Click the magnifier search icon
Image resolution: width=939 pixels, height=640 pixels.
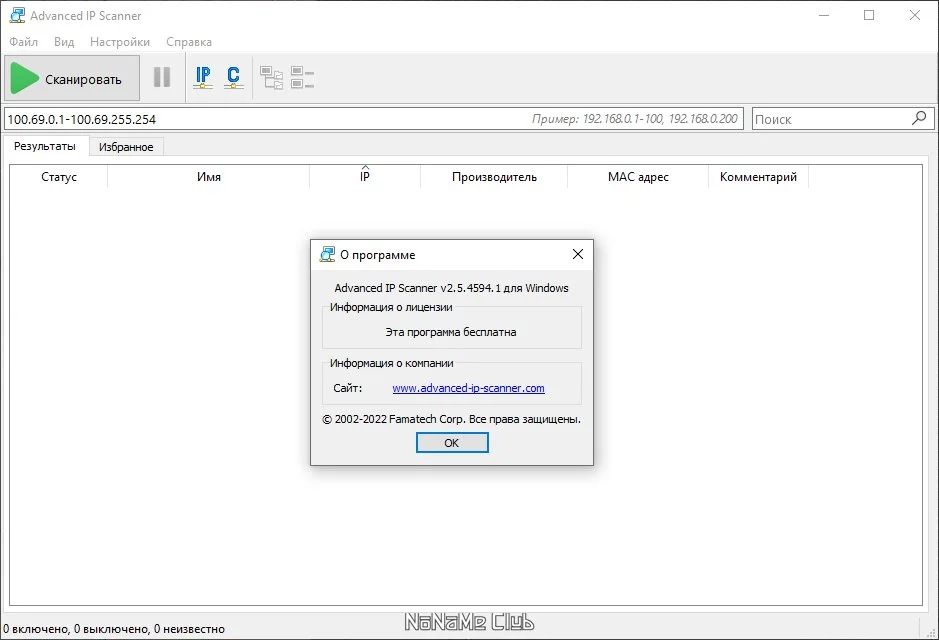coord(919,118)
